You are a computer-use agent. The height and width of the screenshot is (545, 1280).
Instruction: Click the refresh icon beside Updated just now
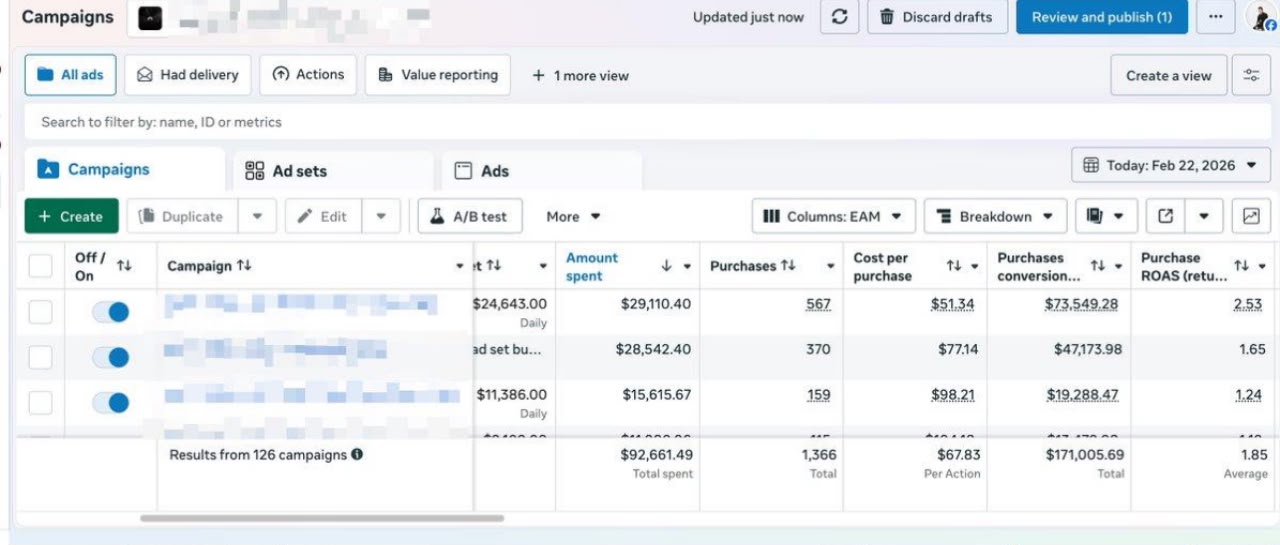pos(840,17)
